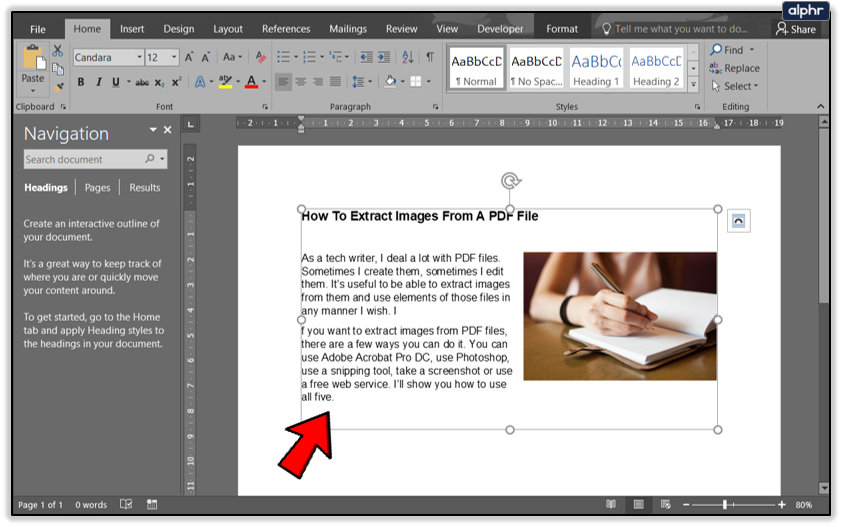Click the zoom slider in status bar
Screen dimensions: 842x527
tap(725, 505)
